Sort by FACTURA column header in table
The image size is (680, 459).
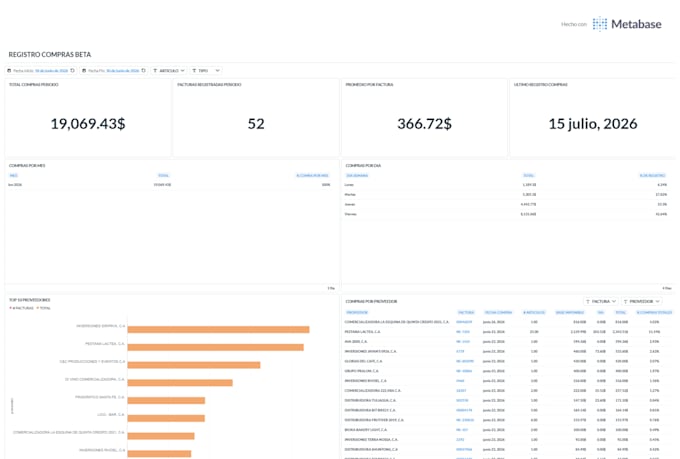pyautogui.click(x=466, y=312)
